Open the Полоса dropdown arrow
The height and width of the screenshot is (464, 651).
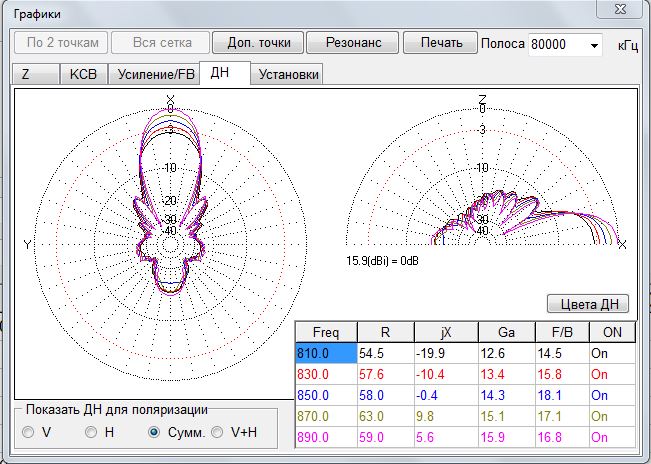point(595,45)
